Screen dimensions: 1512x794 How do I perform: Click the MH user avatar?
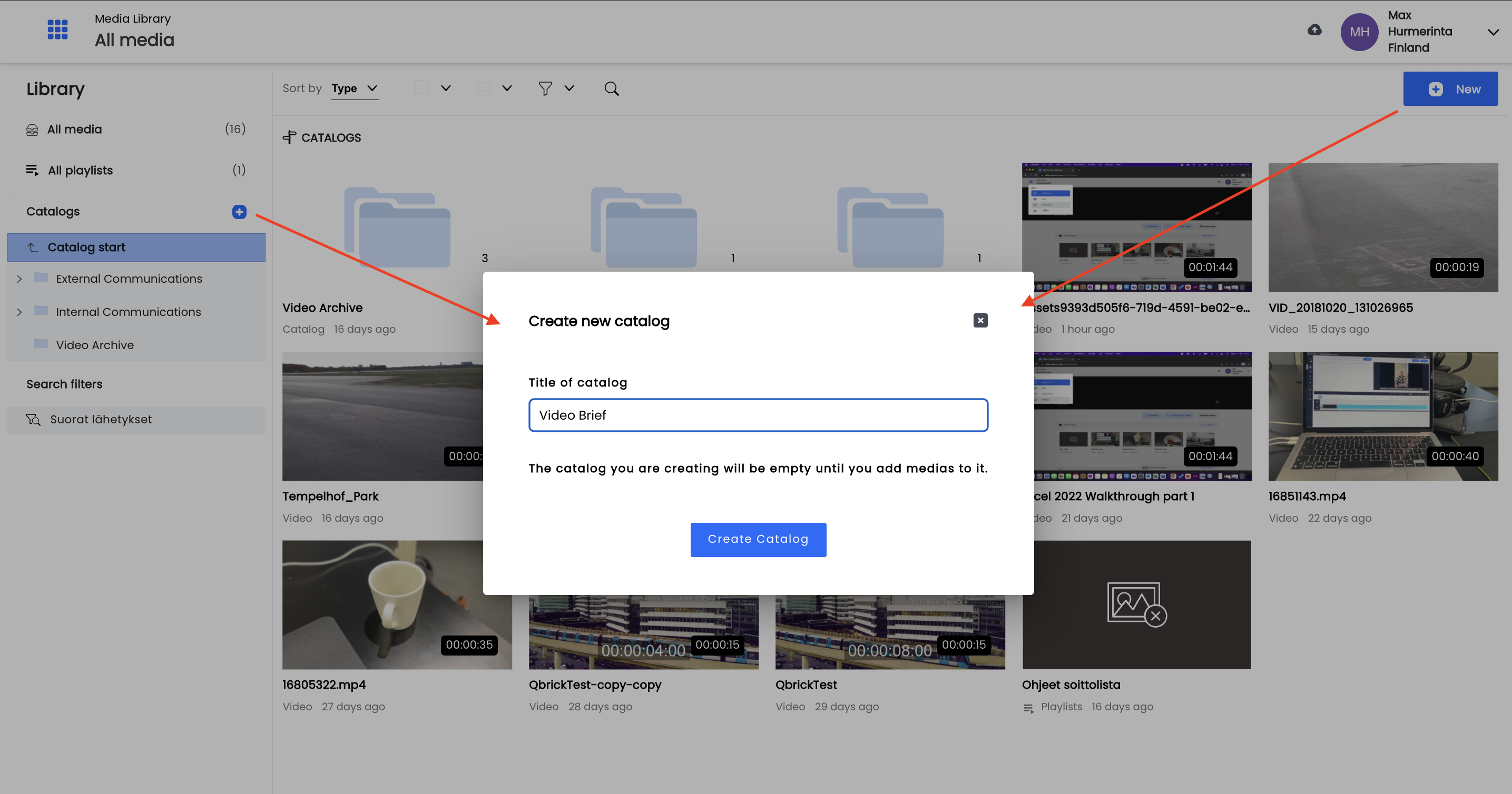click(1359, 32)
